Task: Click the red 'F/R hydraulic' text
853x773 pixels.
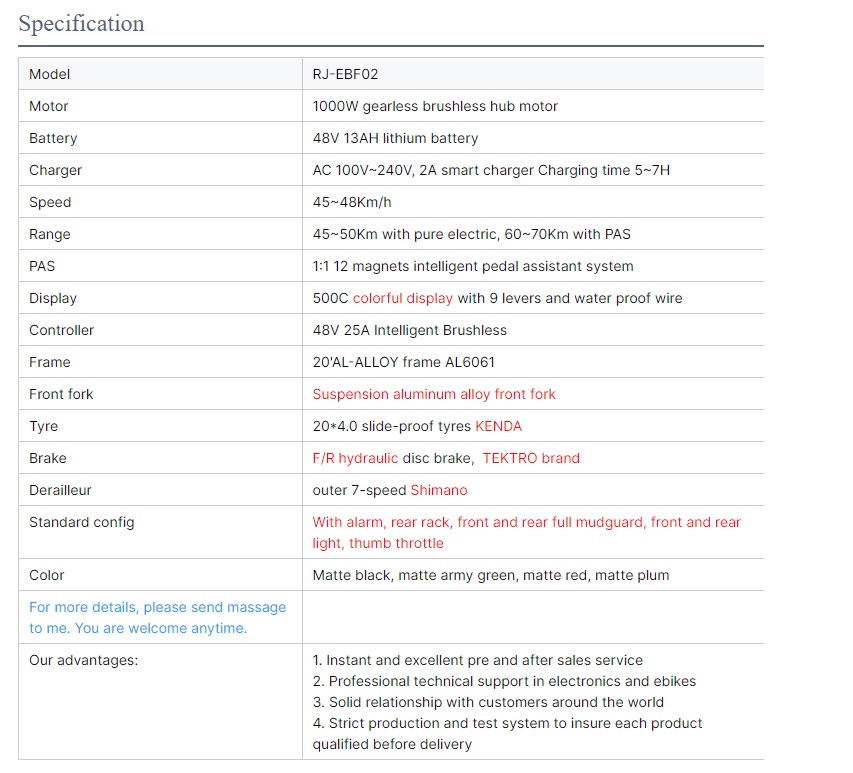Action: [355, 458]
